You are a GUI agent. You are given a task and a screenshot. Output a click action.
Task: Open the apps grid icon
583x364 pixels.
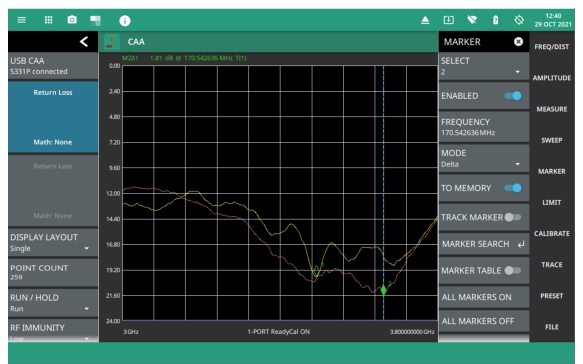[48, 20]
